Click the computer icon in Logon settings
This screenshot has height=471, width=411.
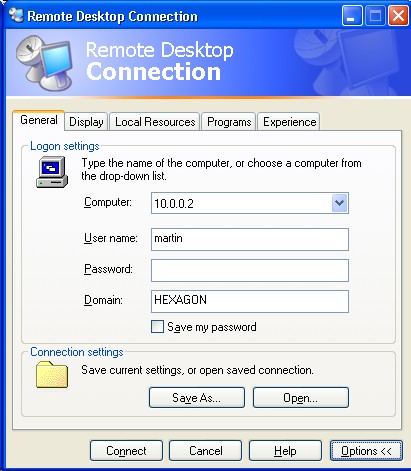[x=52, y=172]
